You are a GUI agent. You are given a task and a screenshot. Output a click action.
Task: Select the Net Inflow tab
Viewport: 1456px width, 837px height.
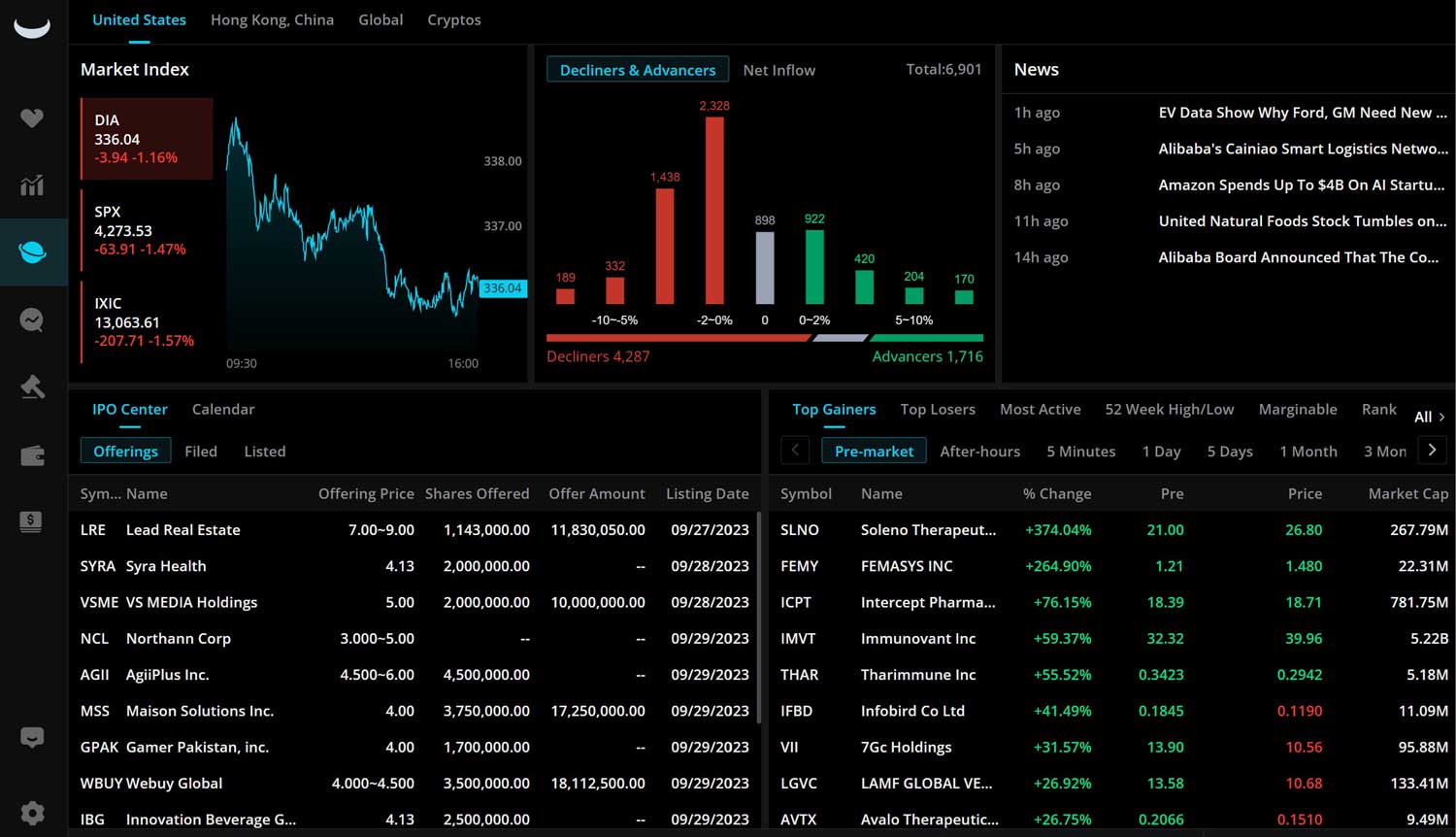pyautogui.click(x=778, y=70)
